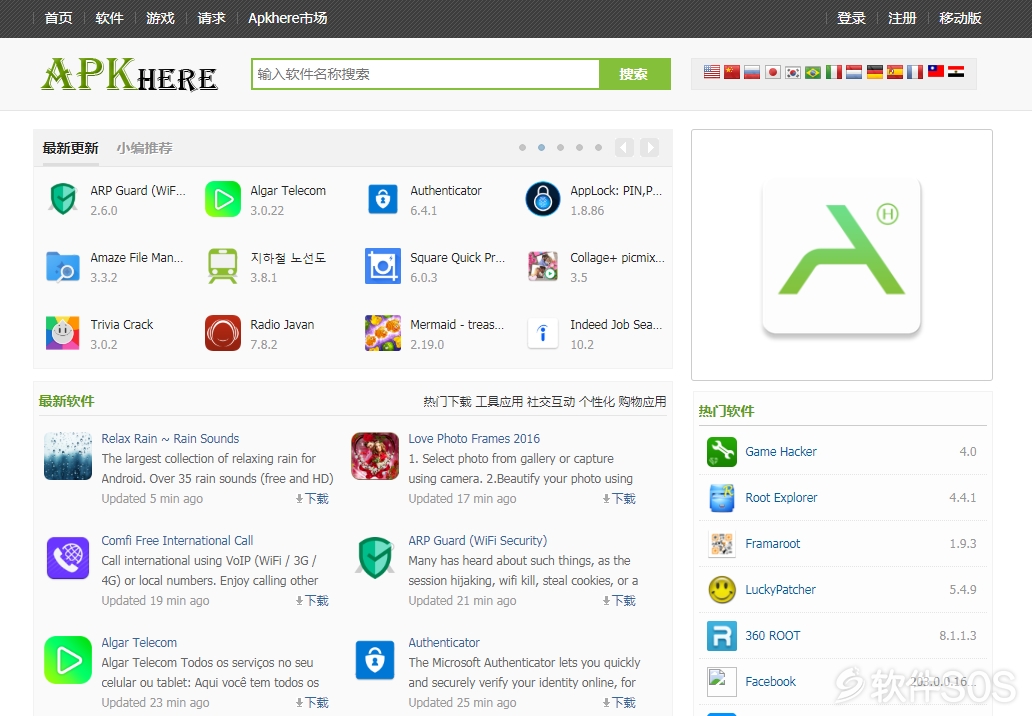
Task: Open the 注册 registration link
Action: 902,18
